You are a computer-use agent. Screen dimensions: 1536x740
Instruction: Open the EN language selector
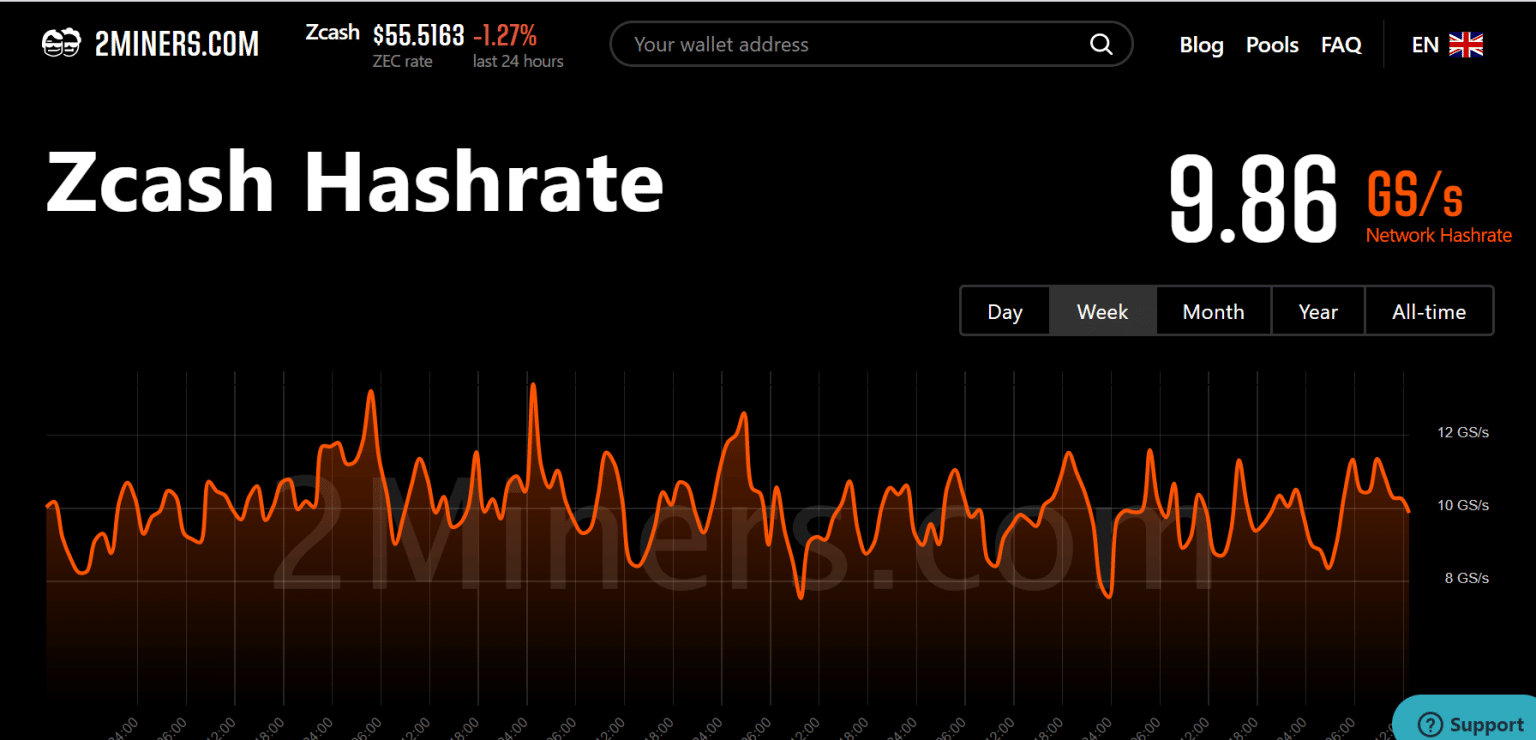(1447, 45)
